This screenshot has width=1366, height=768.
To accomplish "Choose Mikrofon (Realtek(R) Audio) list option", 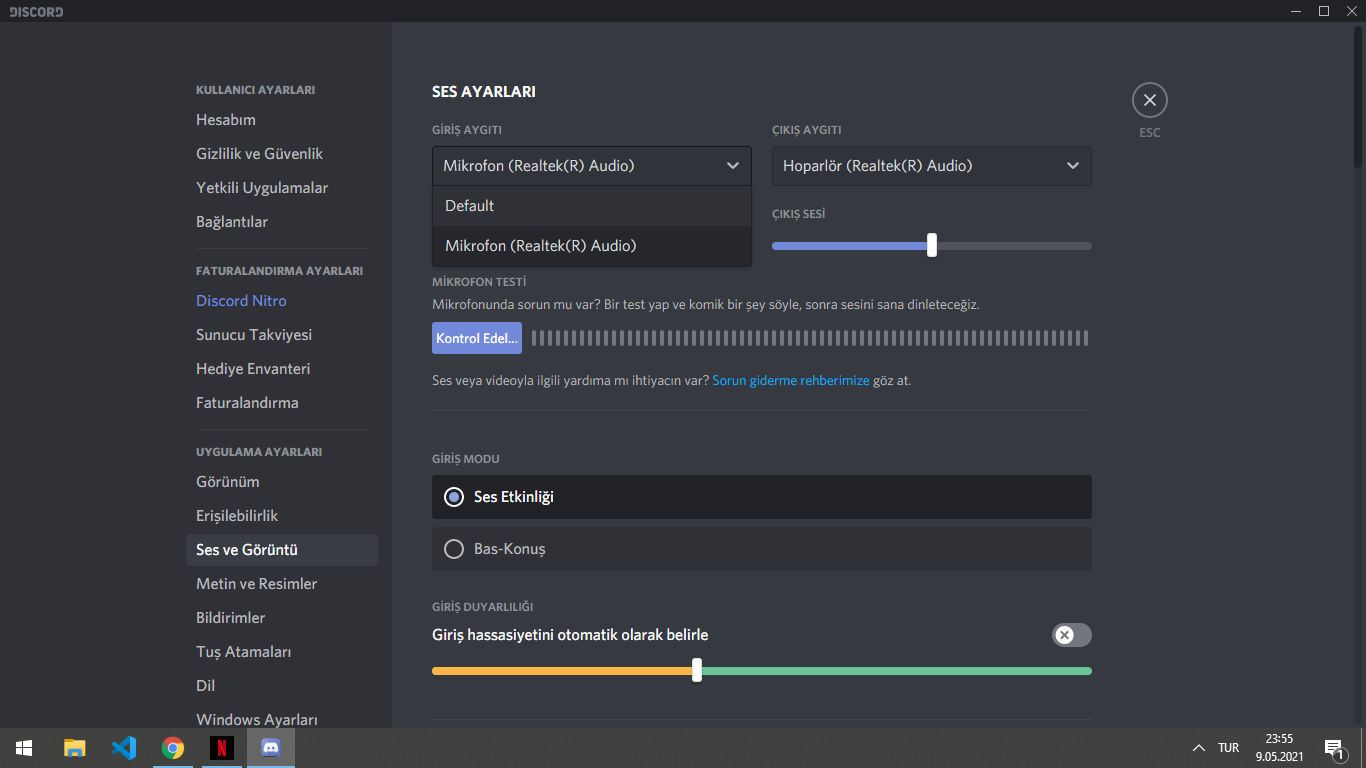I will (x=592, y=246).
